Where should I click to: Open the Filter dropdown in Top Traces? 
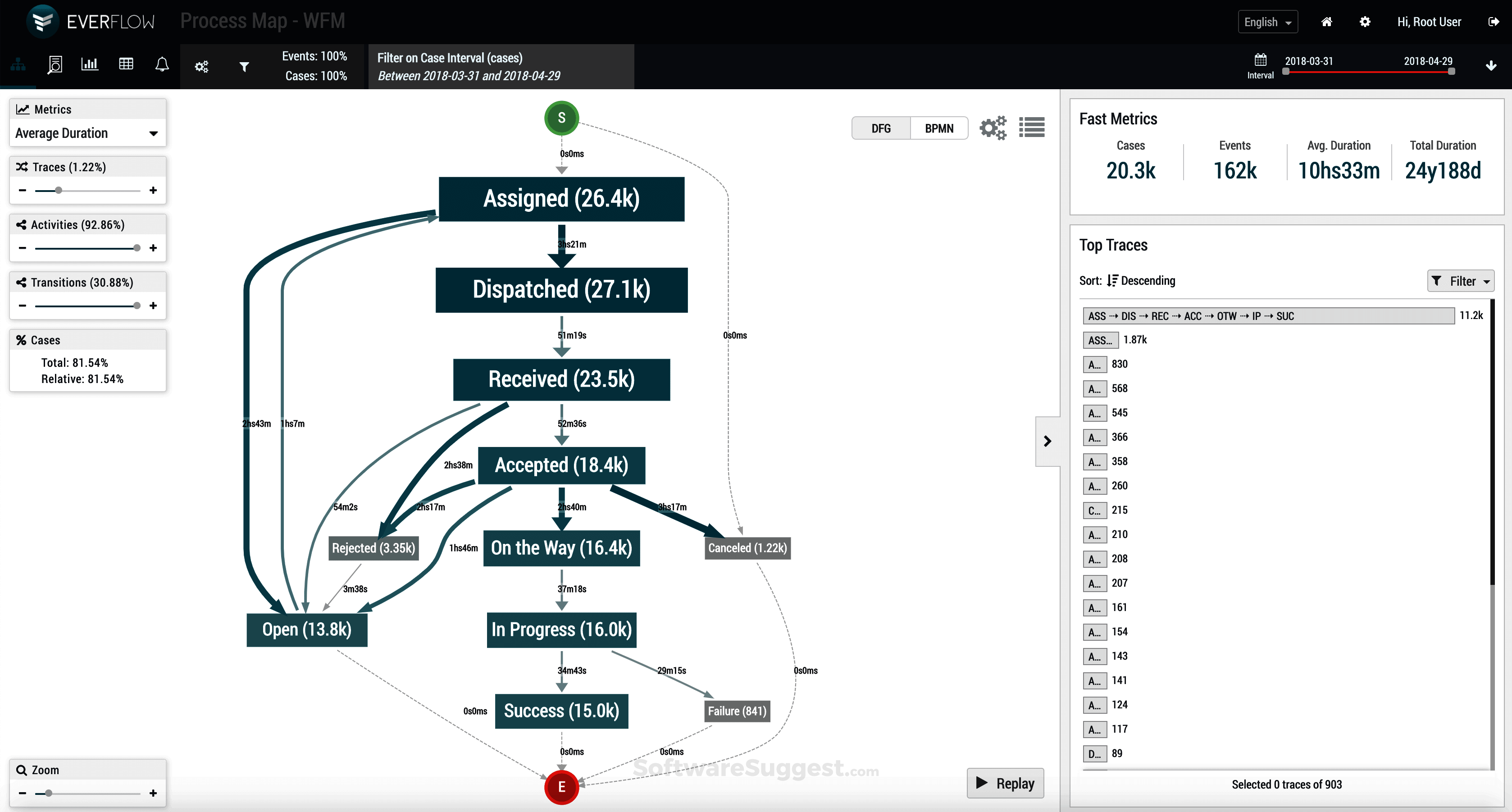(x=1460, y=281)
